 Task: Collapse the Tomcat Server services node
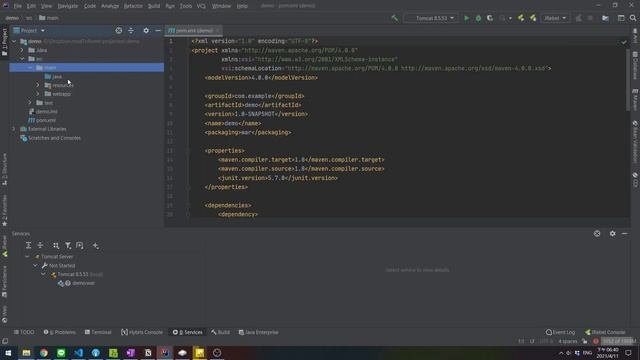coord(27,256)
